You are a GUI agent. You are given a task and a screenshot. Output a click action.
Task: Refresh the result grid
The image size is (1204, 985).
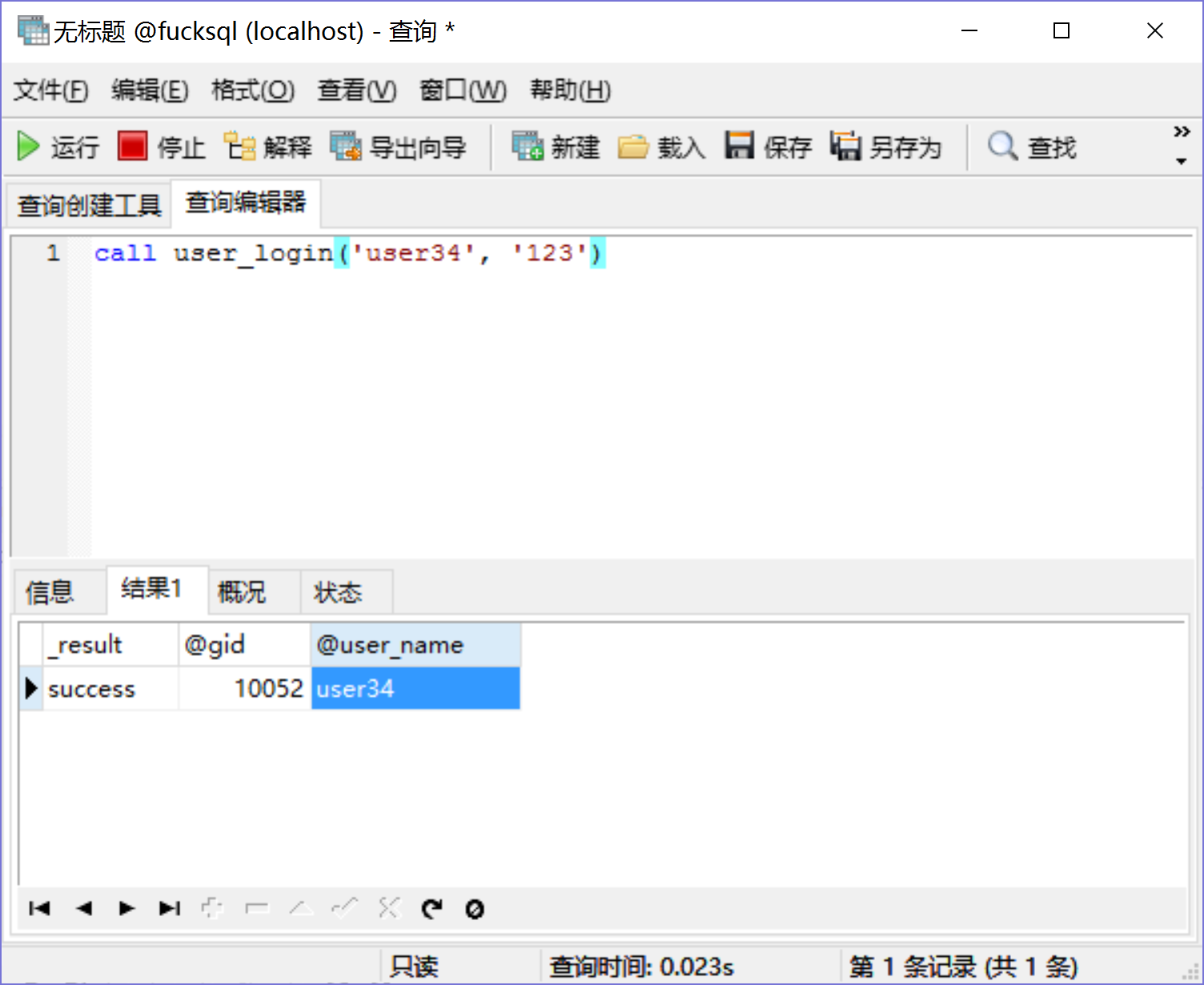click(x=431, y=908)
